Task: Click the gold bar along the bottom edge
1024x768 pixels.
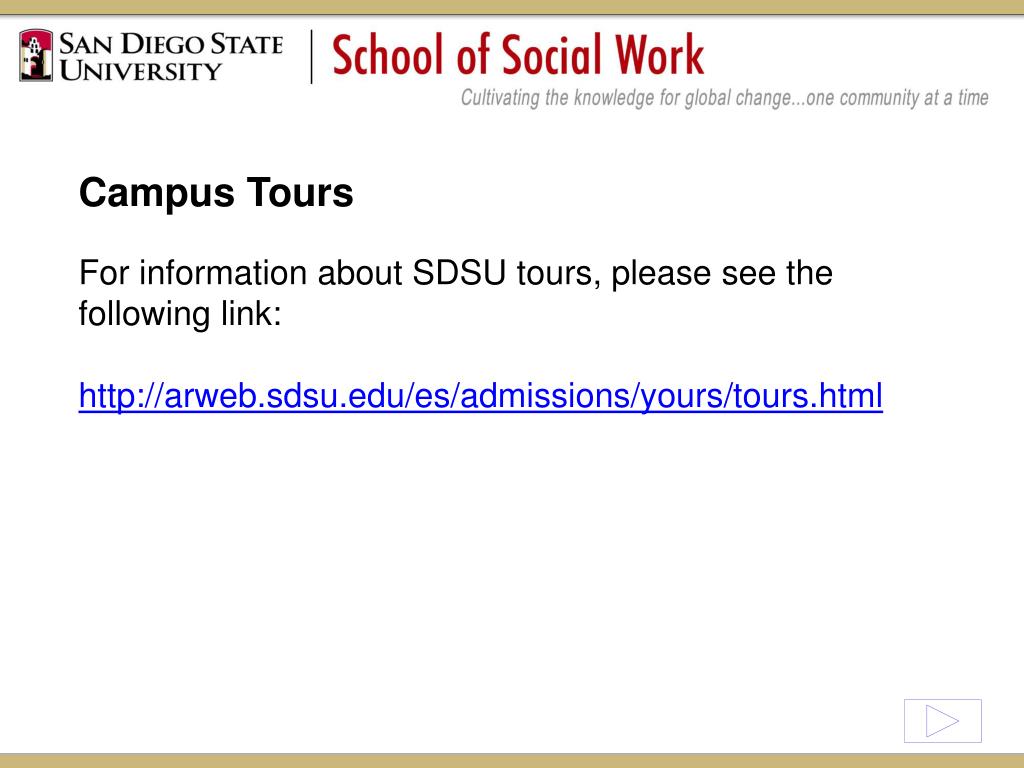Action: click(x=512, y=761)
